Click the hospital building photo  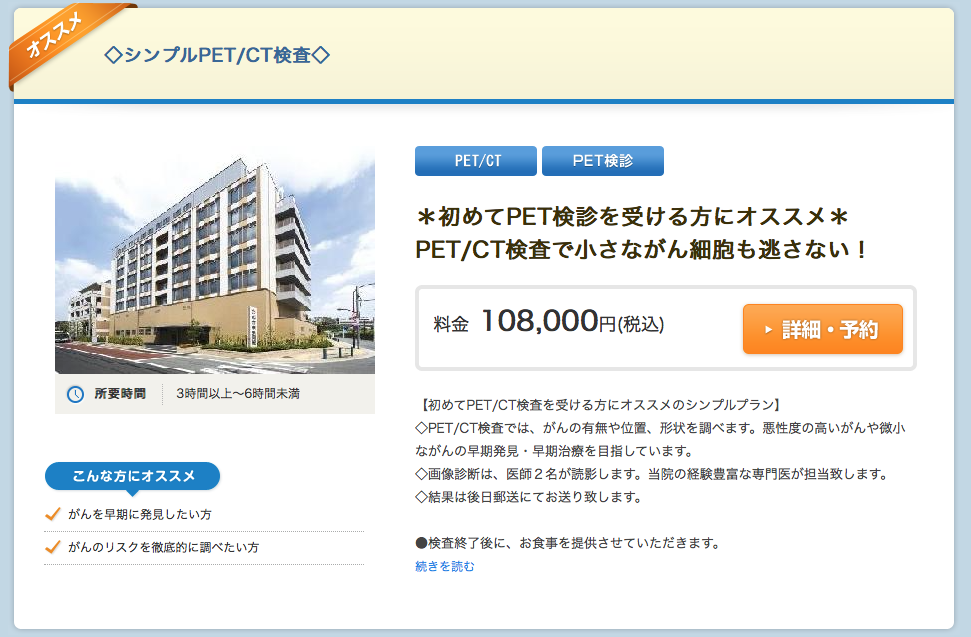click(x=215, y=261)
